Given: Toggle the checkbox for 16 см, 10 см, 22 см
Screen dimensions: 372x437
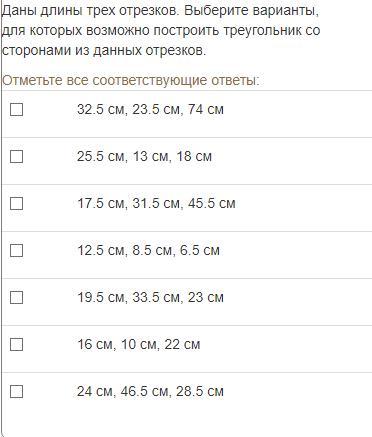Looking at the screenshot, I should (16, 344).
